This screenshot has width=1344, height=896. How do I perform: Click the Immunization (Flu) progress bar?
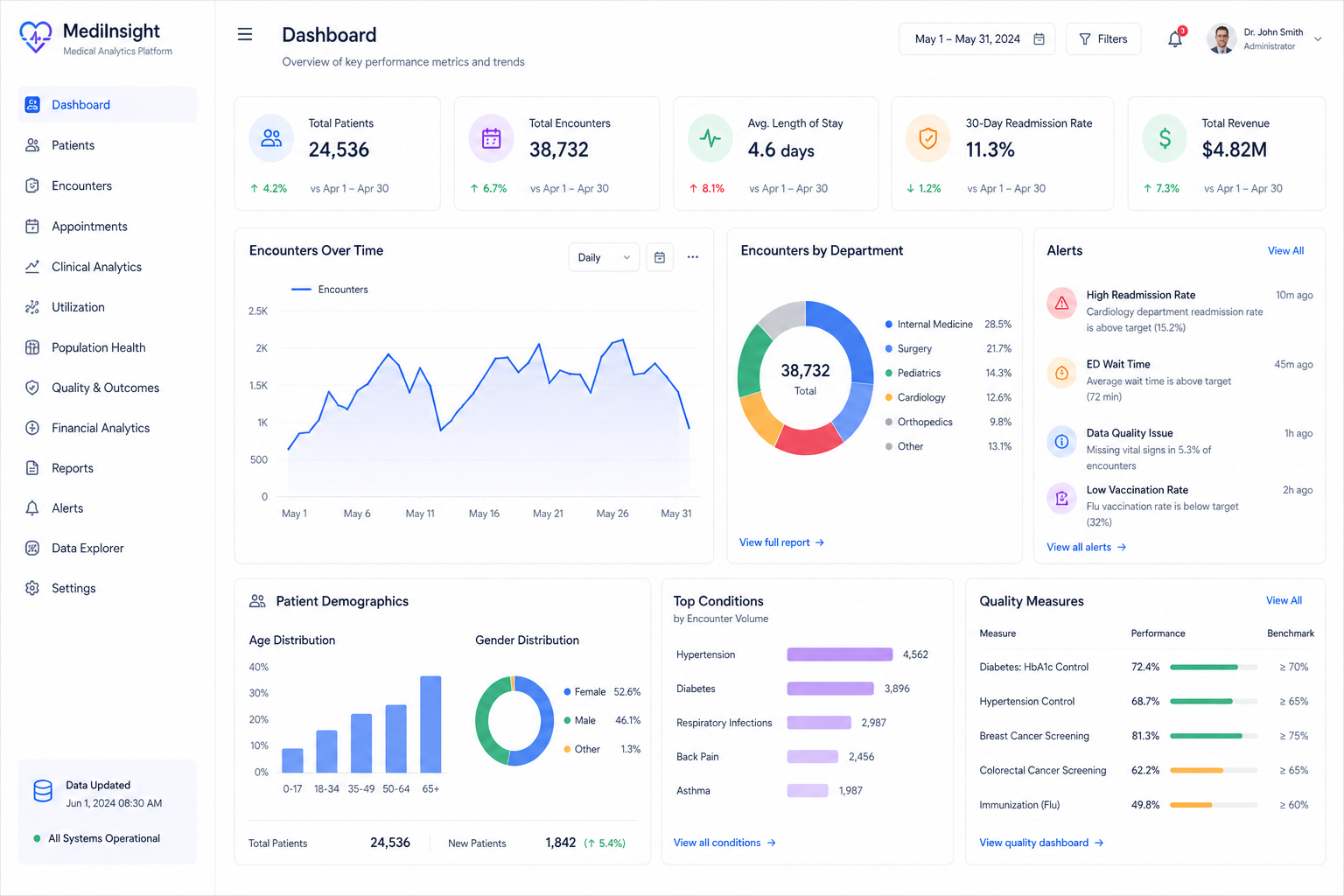coord(1214,805)
